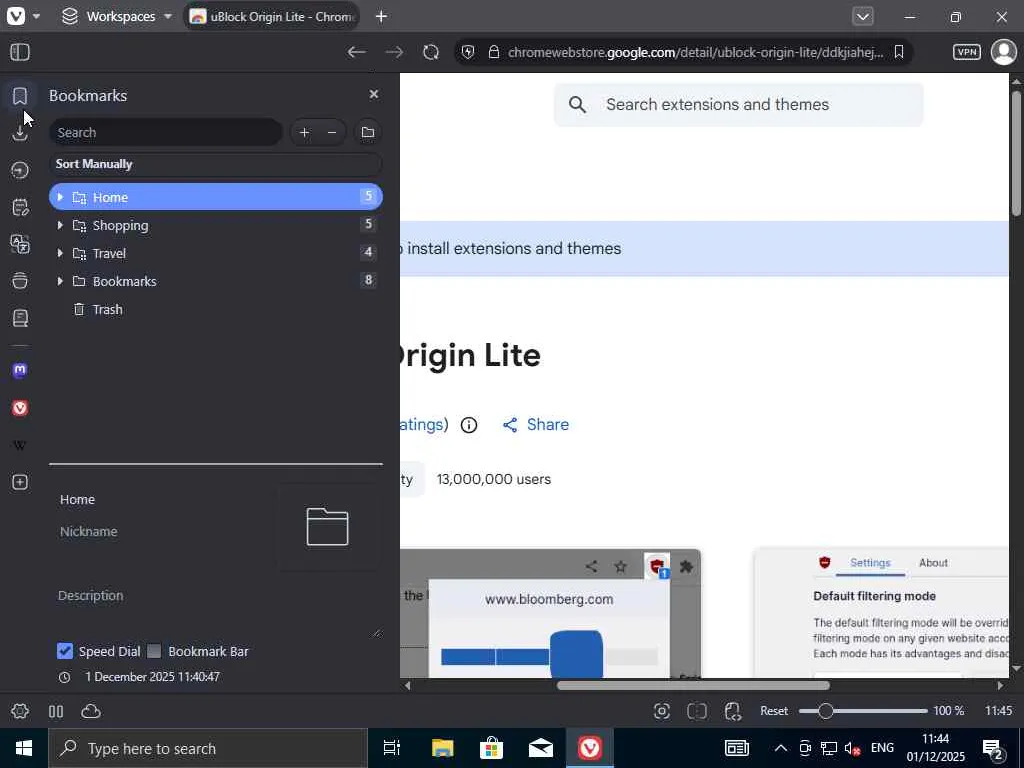
Task: Expand the Bookmarks folder
Action: [x=60, y=281]
